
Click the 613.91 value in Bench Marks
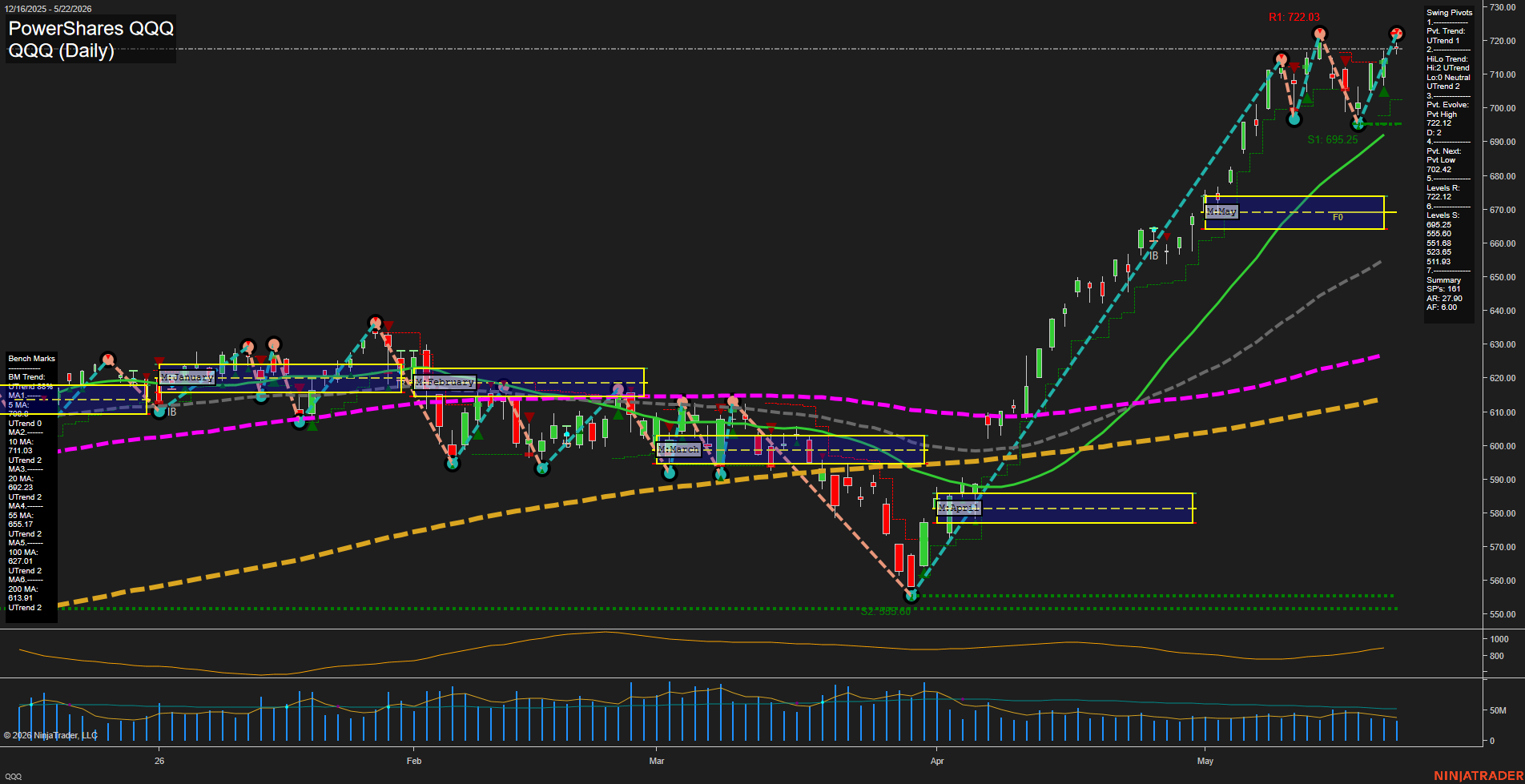click(x=21, y=598)
